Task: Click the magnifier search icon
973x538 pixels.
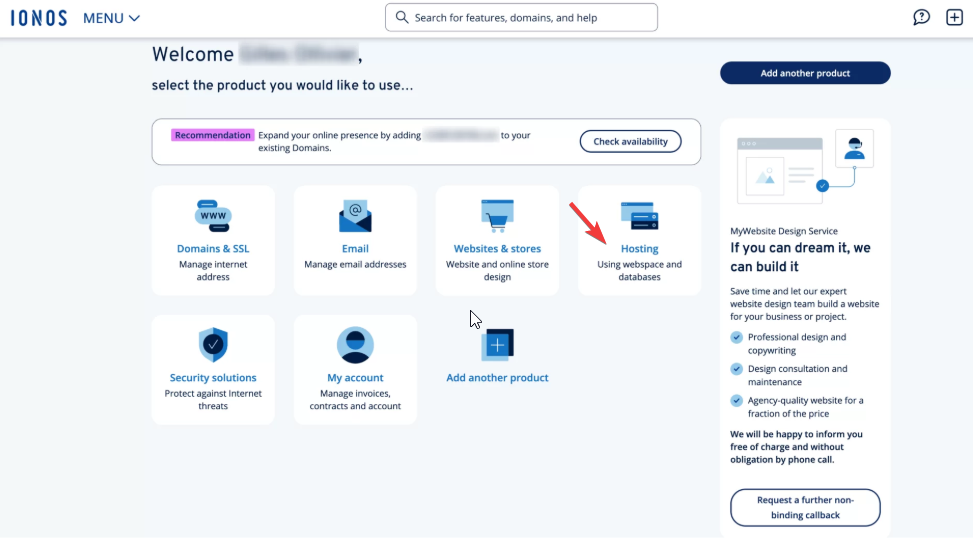Action: point(402,17)
